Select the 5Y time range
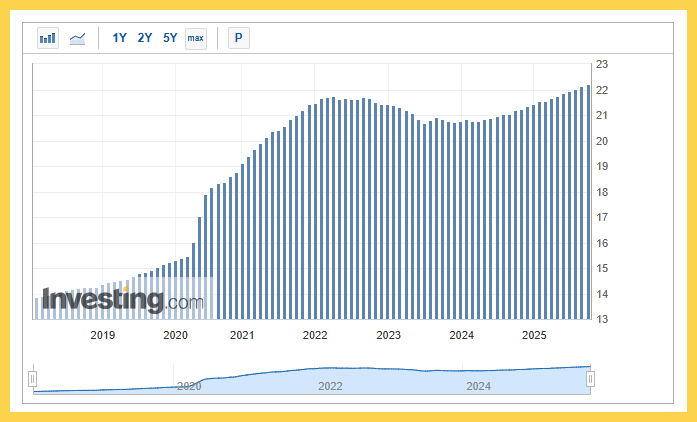The width and height of the screenshot is (697, 422). coord(170,39)
